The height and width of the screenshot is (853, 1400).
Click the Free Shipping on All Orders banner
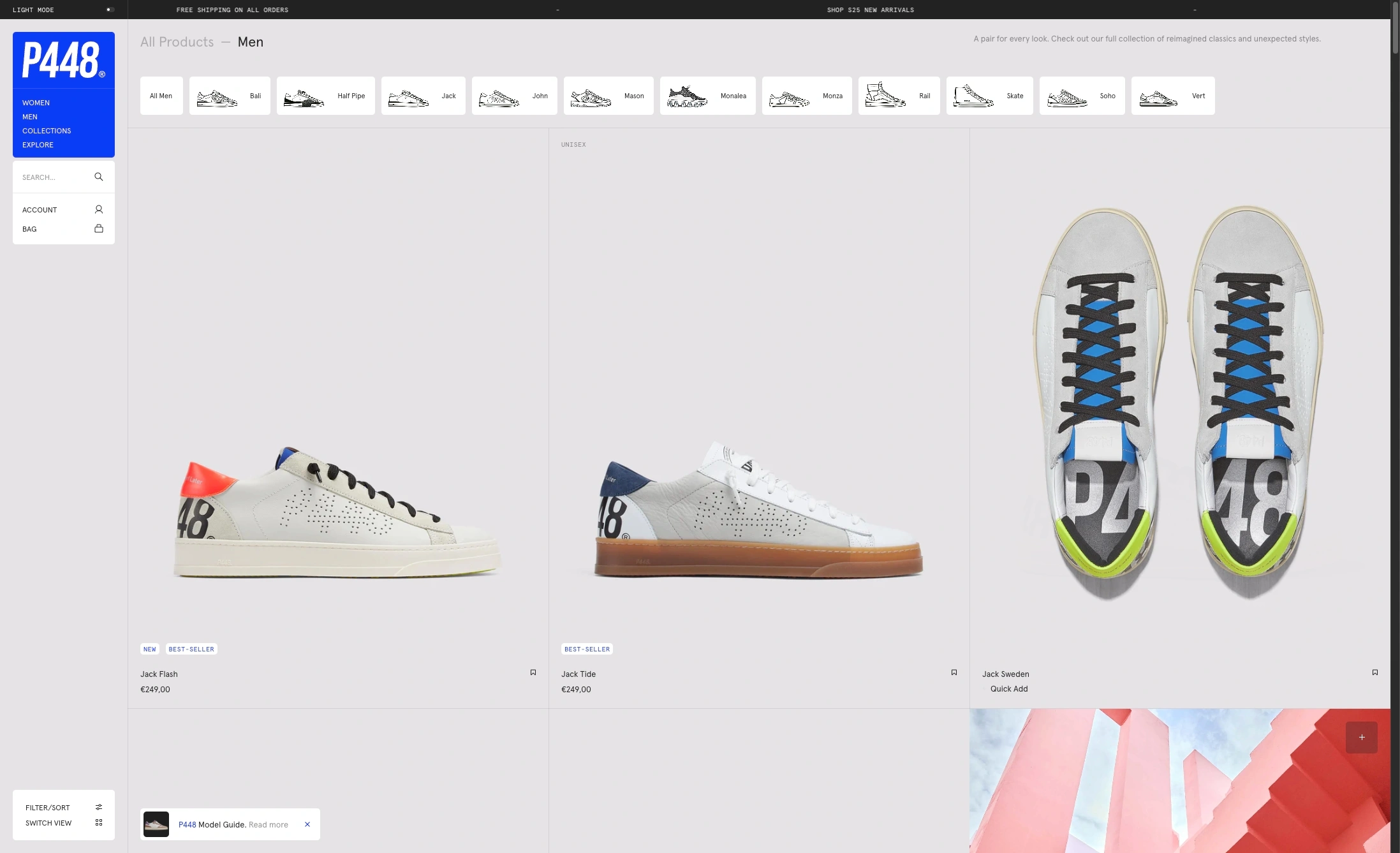[232, 10]
